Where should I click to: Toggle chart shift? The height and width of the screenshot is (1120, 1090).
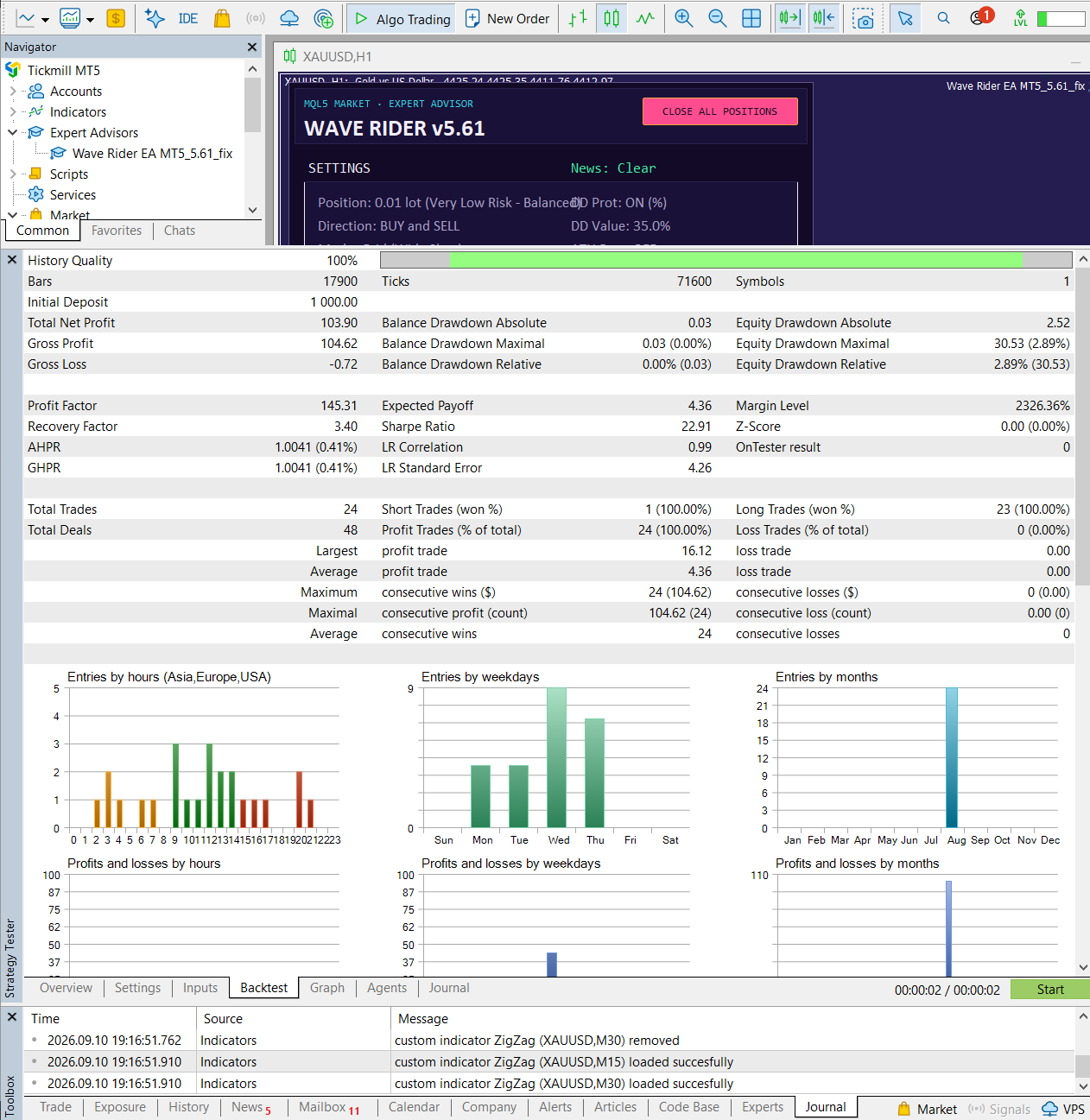pos(824,18)
